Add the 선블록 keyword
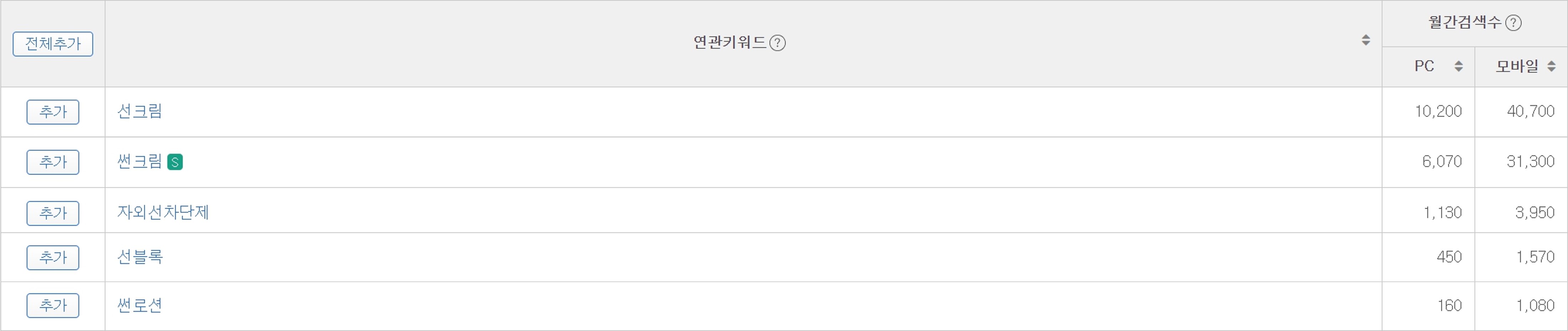The height and width of the screenshot is (331, 1568). pyautogui.click(x=53, y=257)
